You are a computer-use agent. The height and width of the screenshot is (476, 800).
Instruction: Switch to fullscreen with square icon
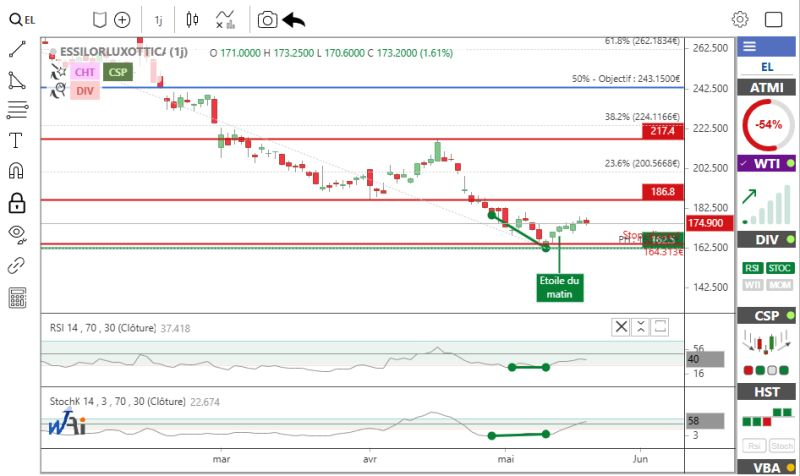point(773,19)
